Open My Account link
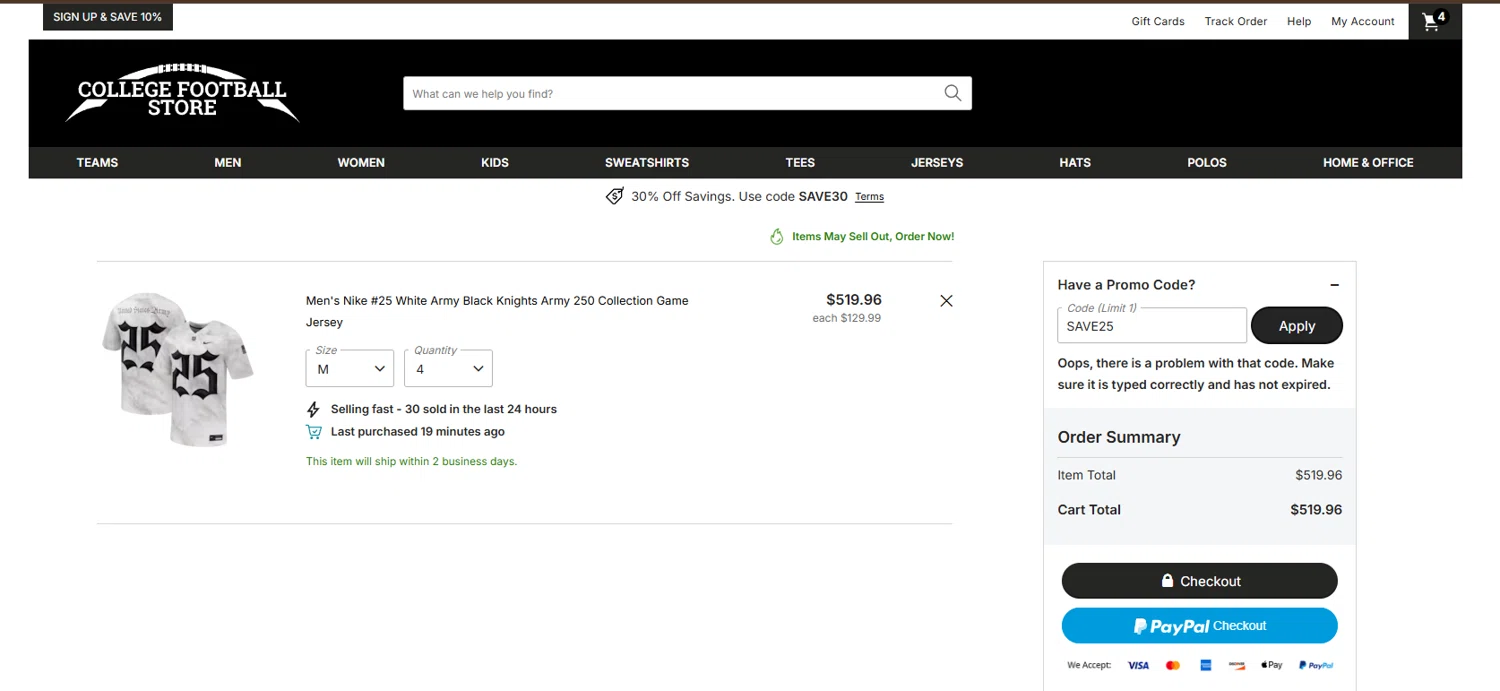The height and width of the screenshot is (691, 1500). pos(1363,21)
